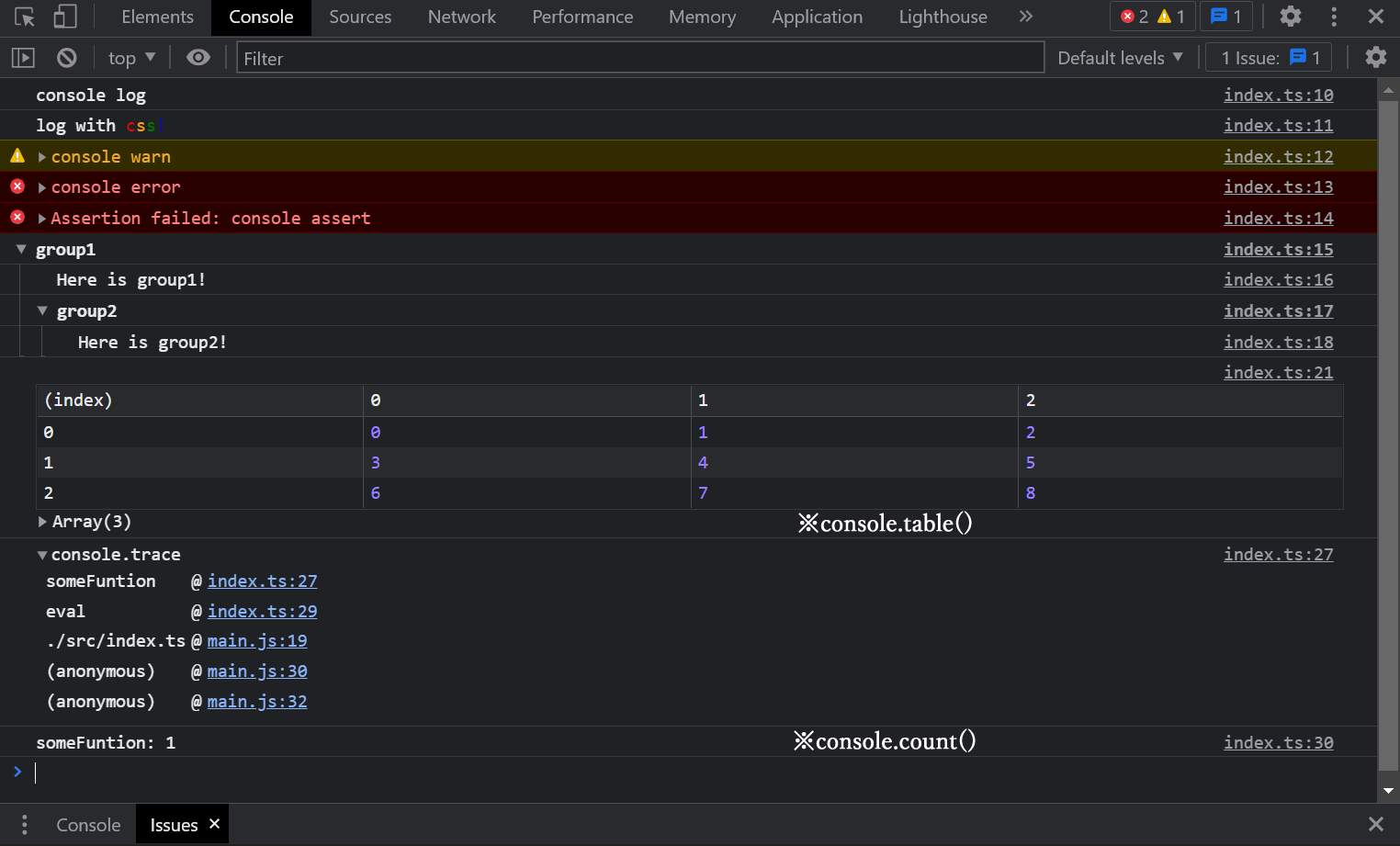This screenshot has width=1400, height=846.
Task: Click the blue issues counter badge
Action: (x=1226, y=17)
